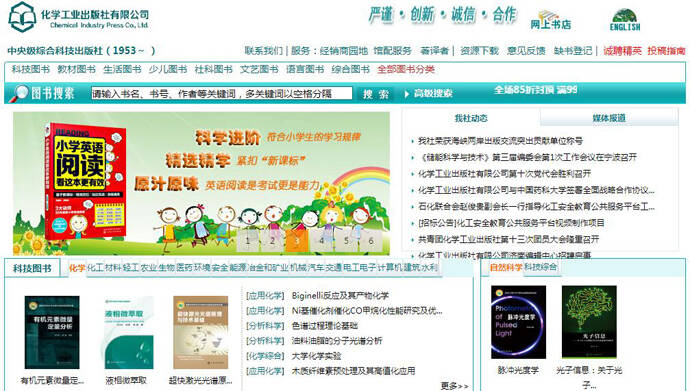Focus the book search input field
Viewport: 690px width, 391px height.
222,93
